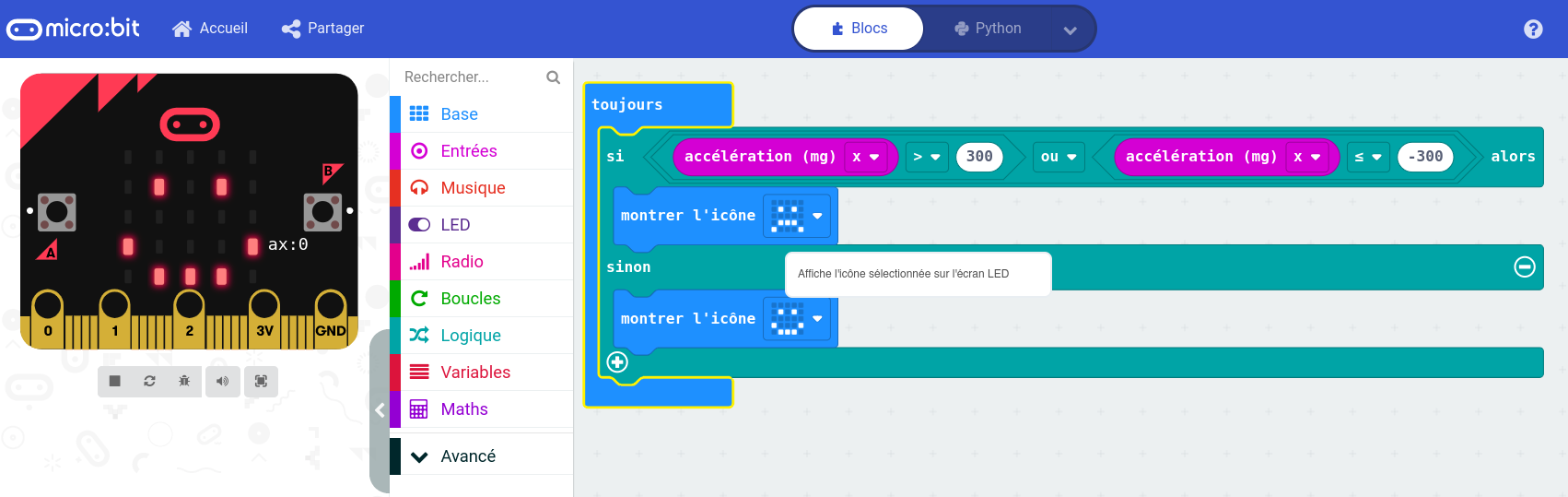Click simulator 3V pin
The height and width of the screenshot is (497, 1568).
[x=264, y=318]
